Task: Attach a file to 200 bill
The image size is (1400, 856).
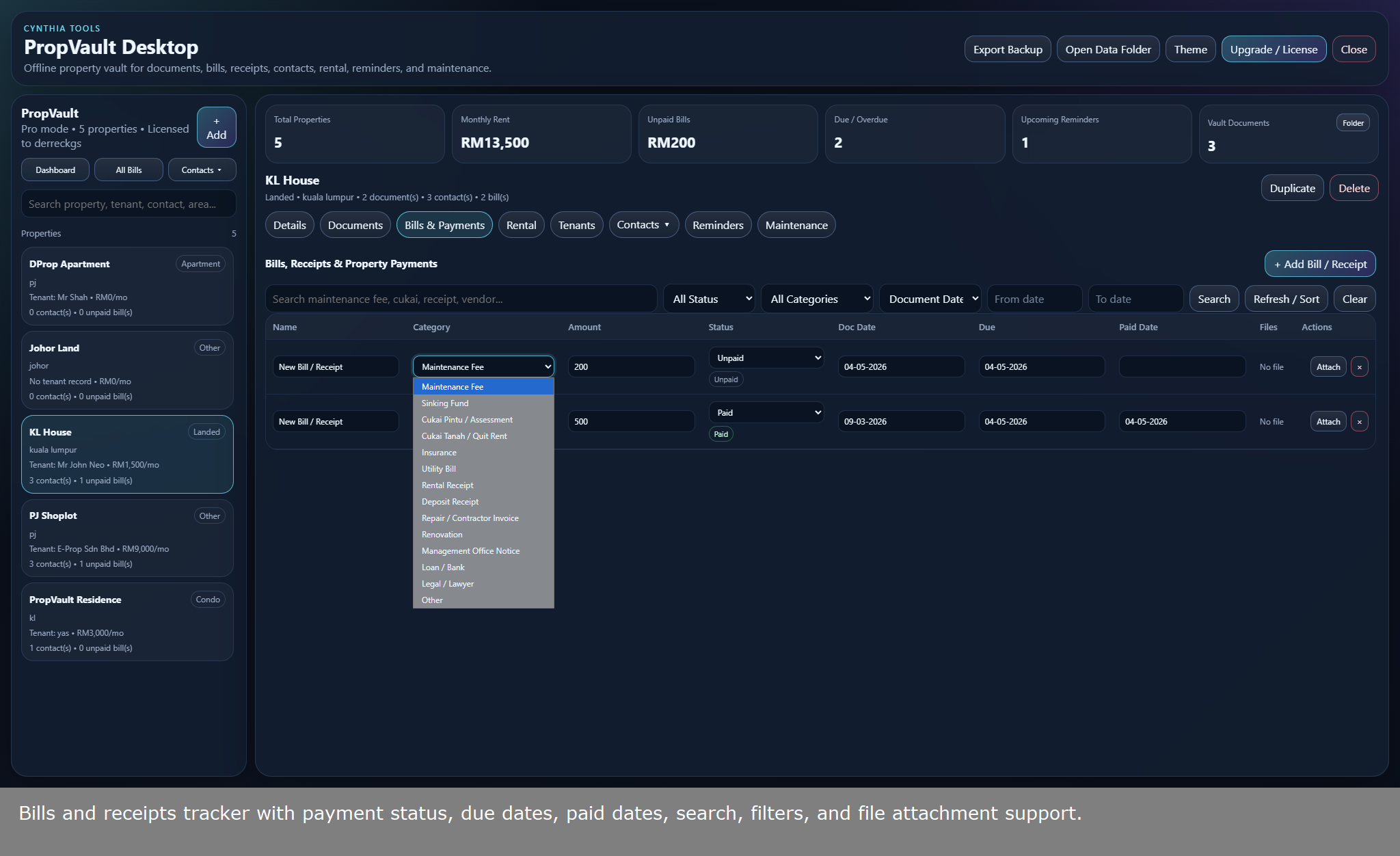Action: [x=1328, y=367]
